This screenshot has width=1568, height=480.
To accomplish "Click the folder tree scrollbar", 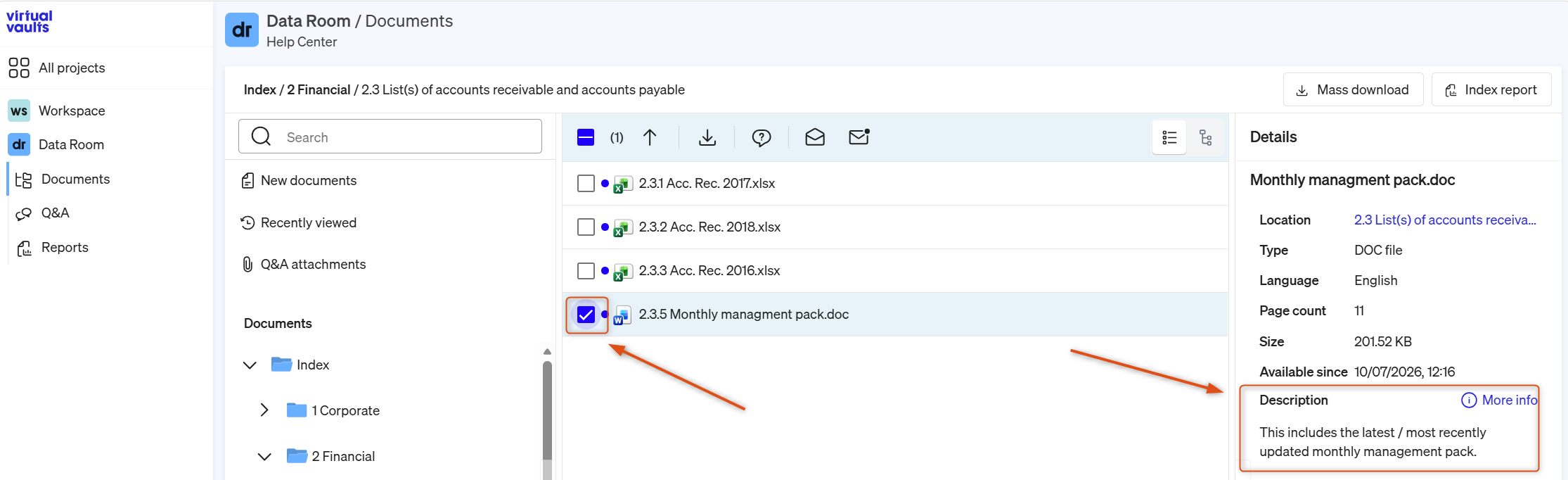I will [x=547, y=415].
